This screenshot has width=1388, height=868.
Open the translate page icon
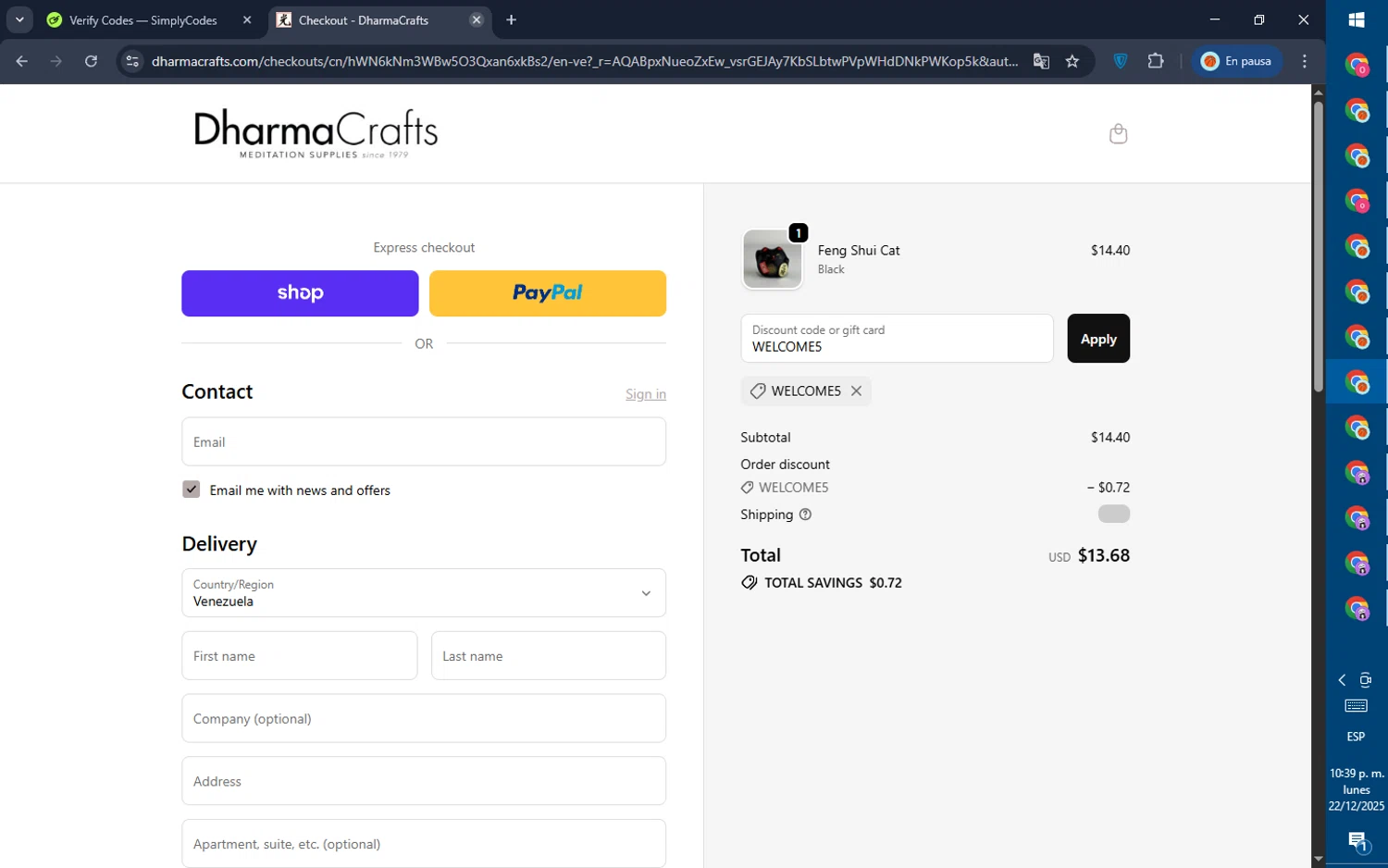pos(1041,61)
